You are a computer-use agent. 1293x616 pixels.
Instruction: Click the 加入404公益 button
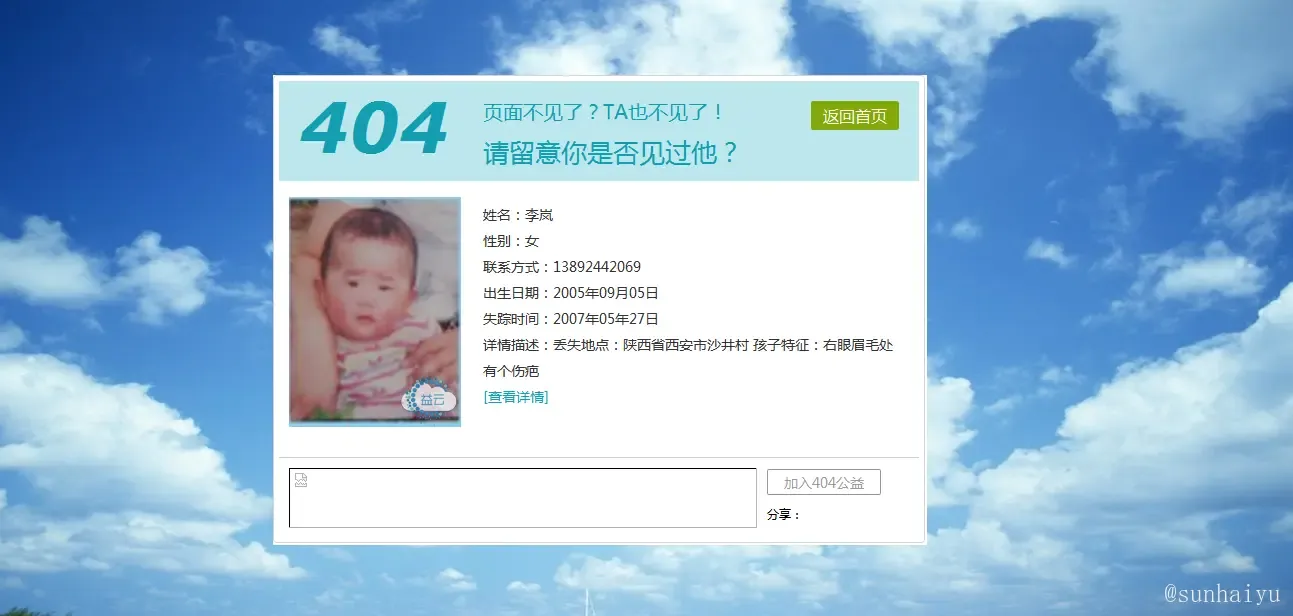(x=824, y=482)
